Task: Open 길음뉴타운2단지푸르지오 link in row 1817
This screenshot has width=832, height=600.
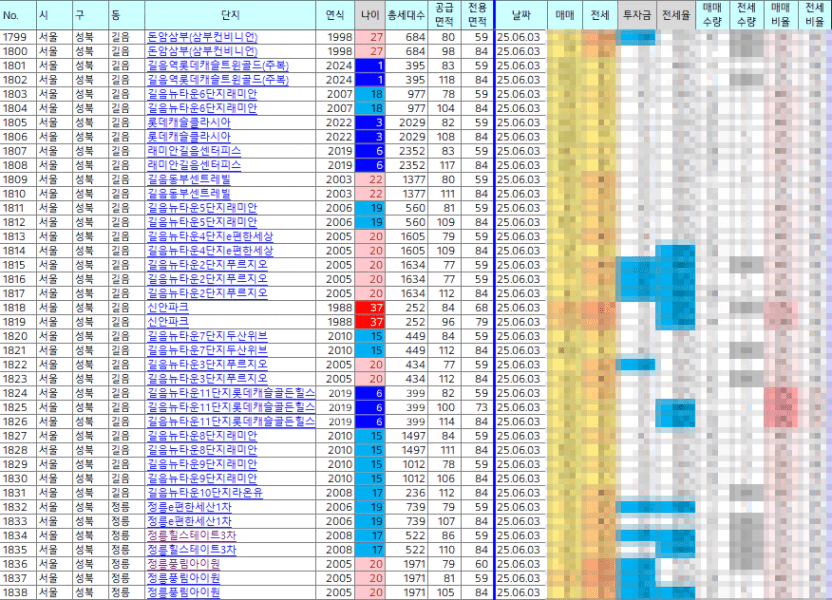Action: click(207, 293)
